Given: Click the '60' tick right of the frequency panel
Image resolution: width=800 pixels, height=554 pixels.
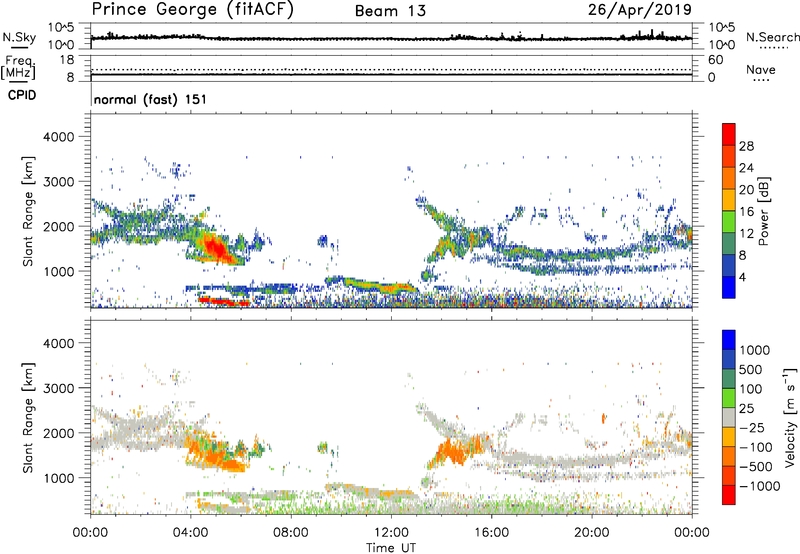Looking at the screenshot, I should pos(716,60).
